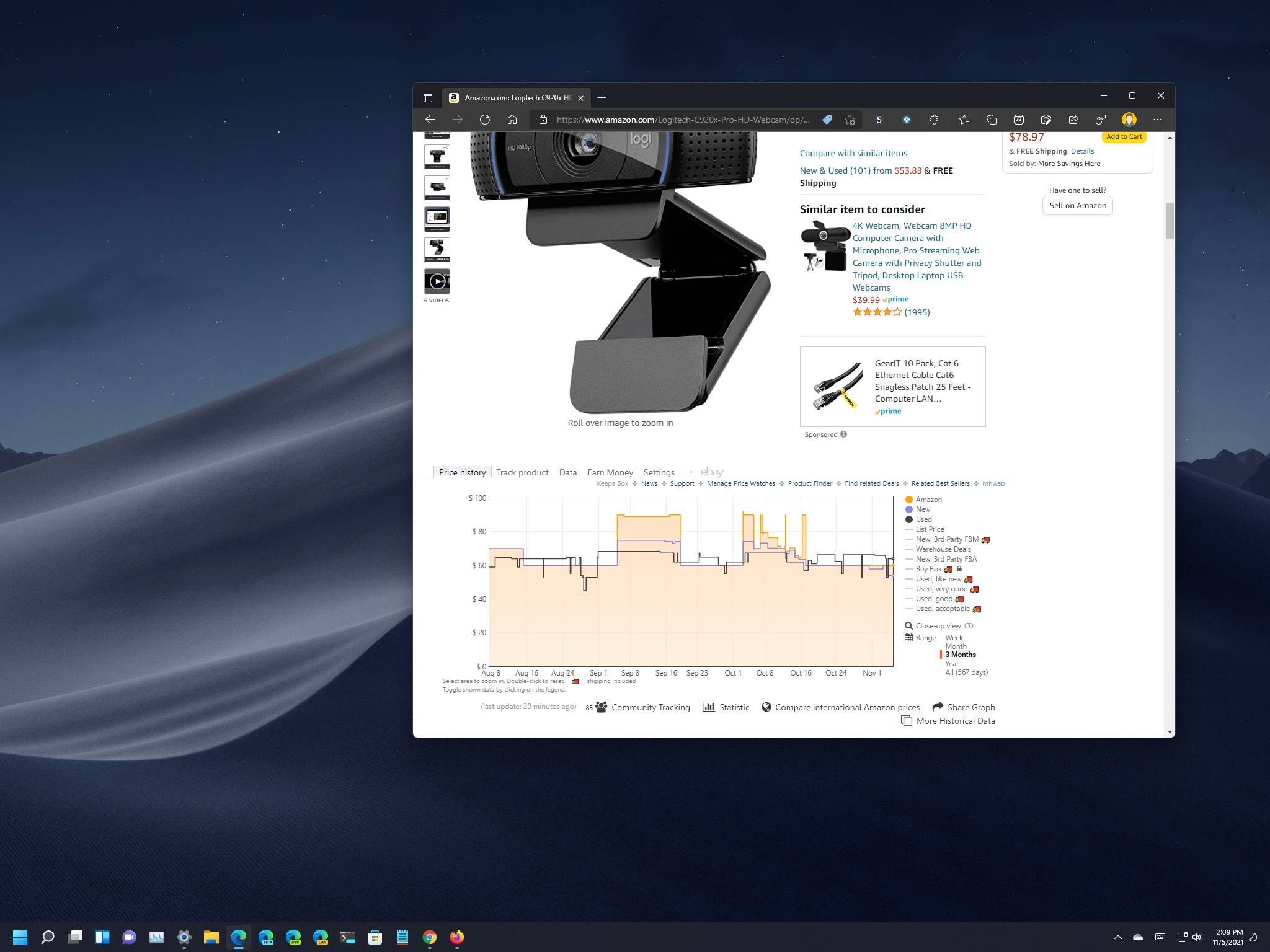Click the browser address bar URL
The width and height of the screenshot is (1270, 952).
(x=683, y=120)
